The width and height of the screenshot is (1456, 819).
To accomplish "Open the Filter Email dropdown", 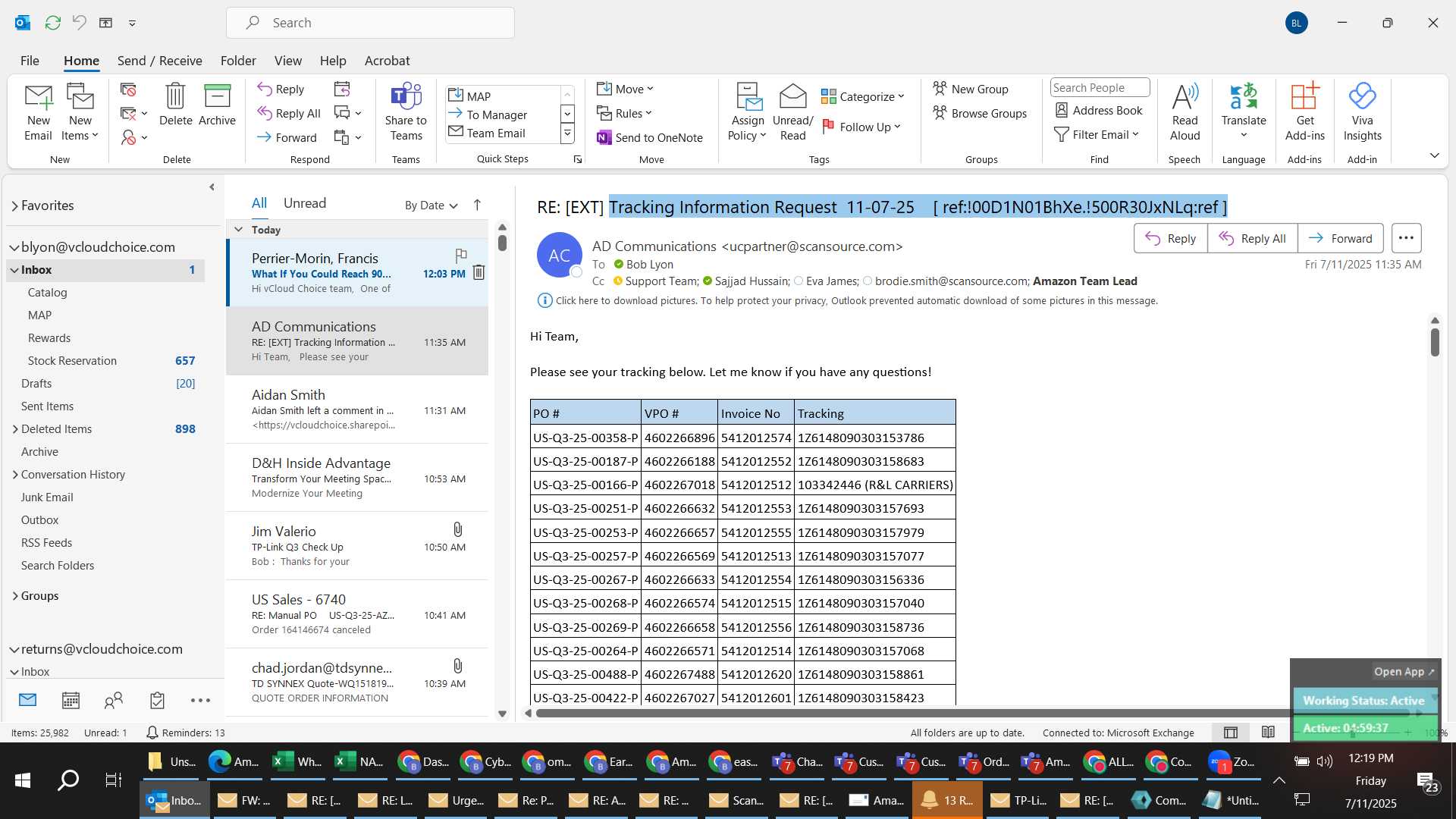I will 1097,134.
